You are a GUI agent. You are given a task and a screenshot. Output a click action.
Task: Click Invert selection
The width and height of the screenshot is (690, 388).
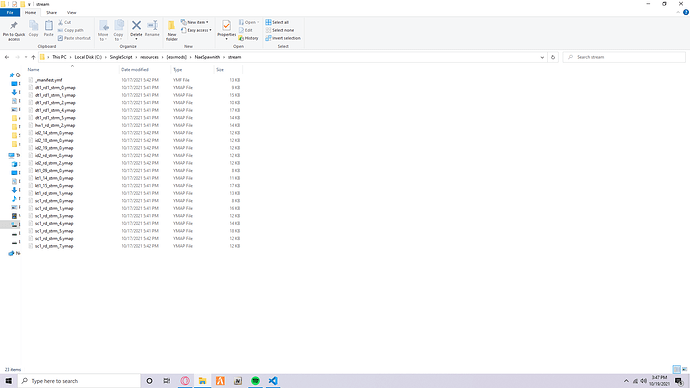tap(283, 38)
